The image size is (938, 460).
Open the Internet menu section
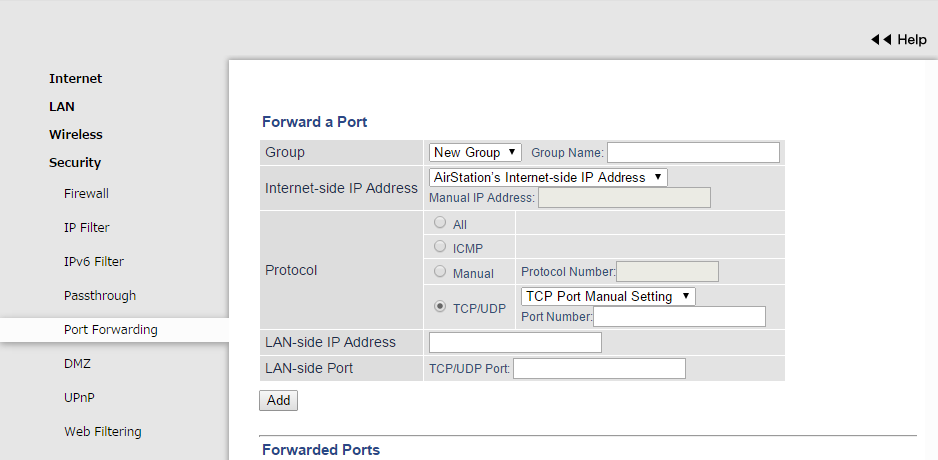tap(76, 79)
